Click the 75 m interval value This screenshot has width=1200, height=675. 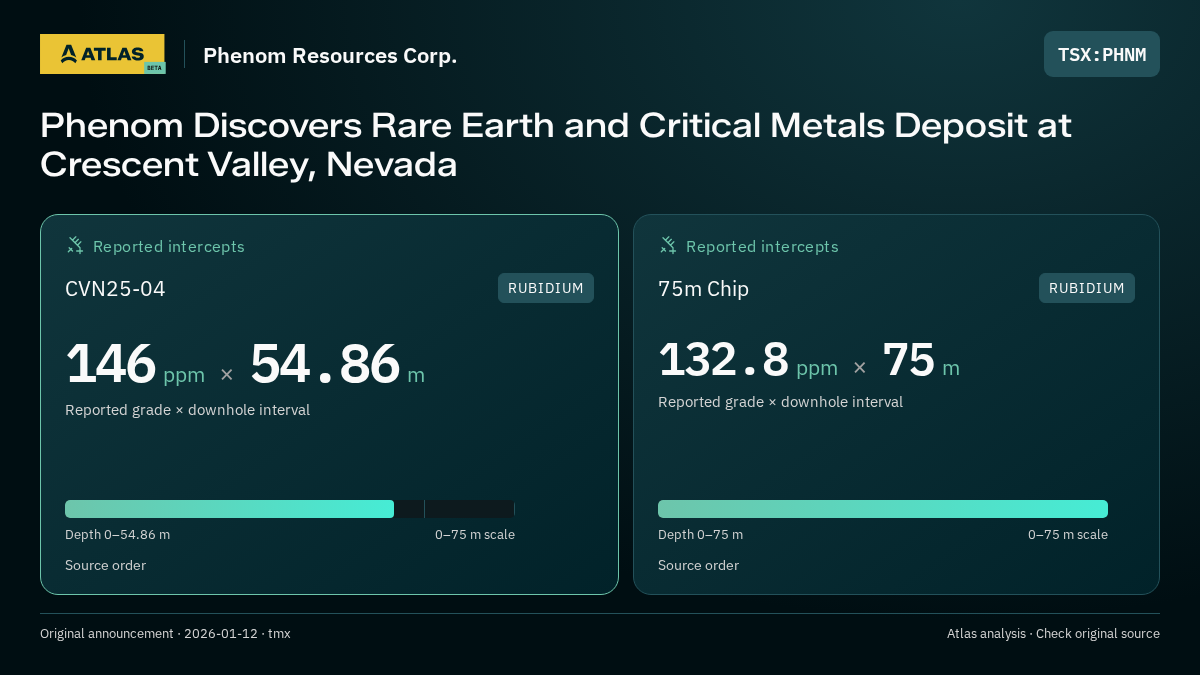point(921,360)
